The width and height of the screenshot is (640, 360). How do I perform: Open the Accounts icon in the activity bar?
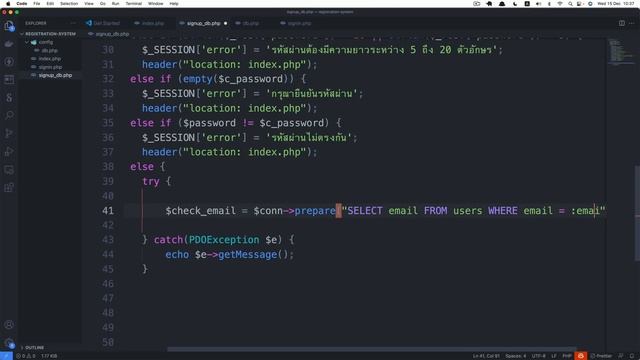coord(9,325)
